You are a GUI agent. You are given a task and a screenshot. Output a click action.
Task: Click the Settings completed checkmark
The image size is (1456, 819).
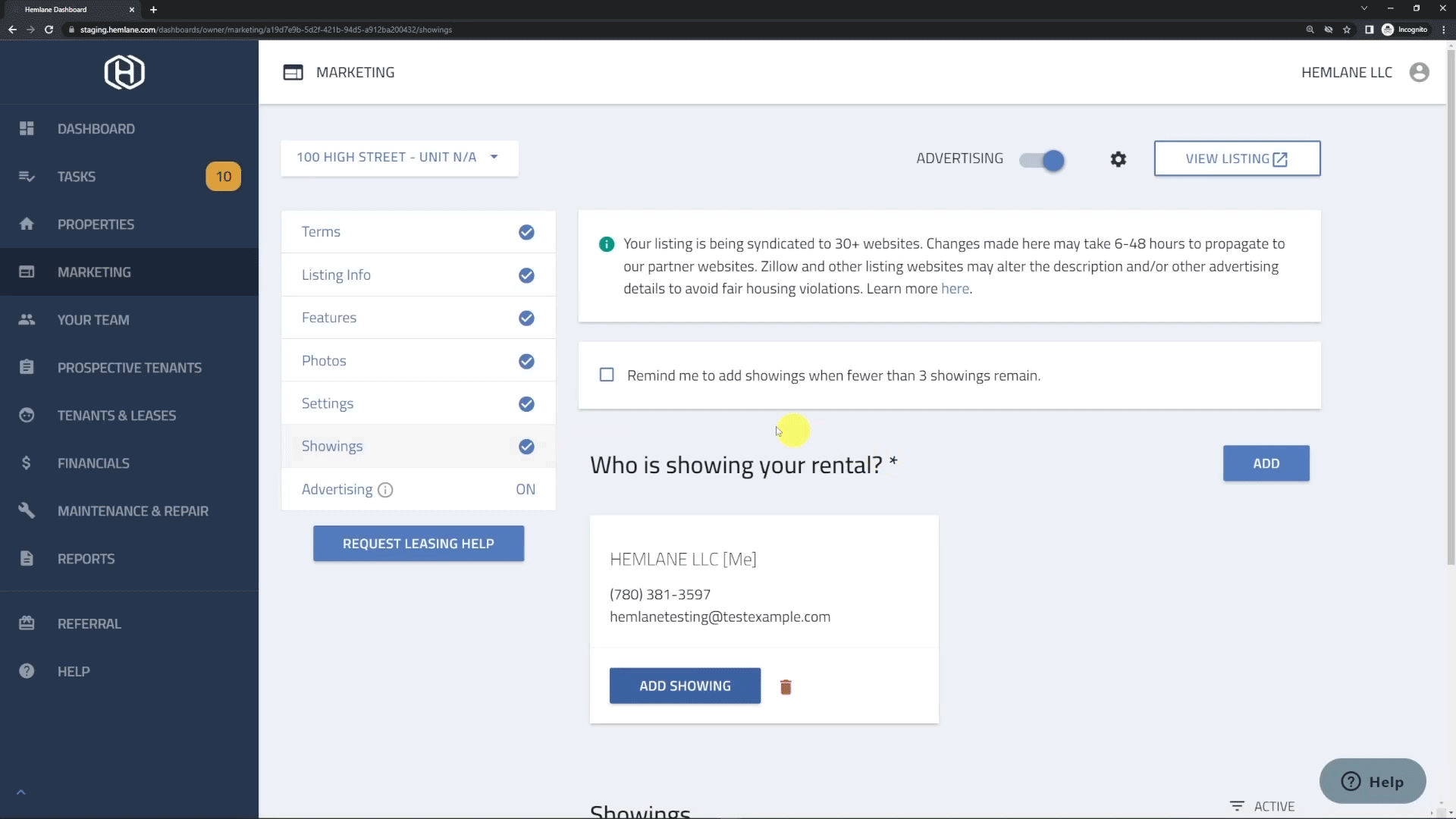[526, 403]
